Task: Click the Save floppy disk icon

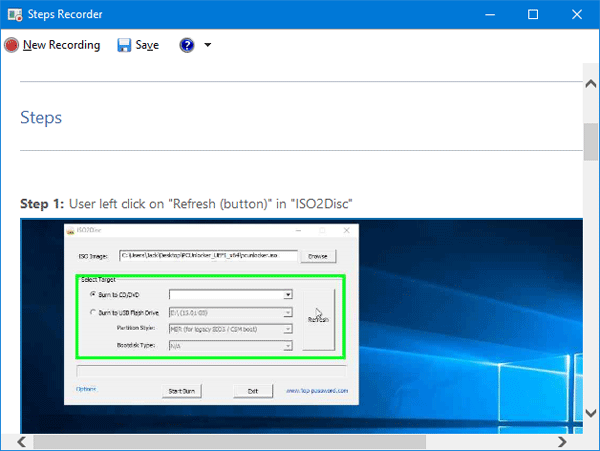Action: click(125, 45)
